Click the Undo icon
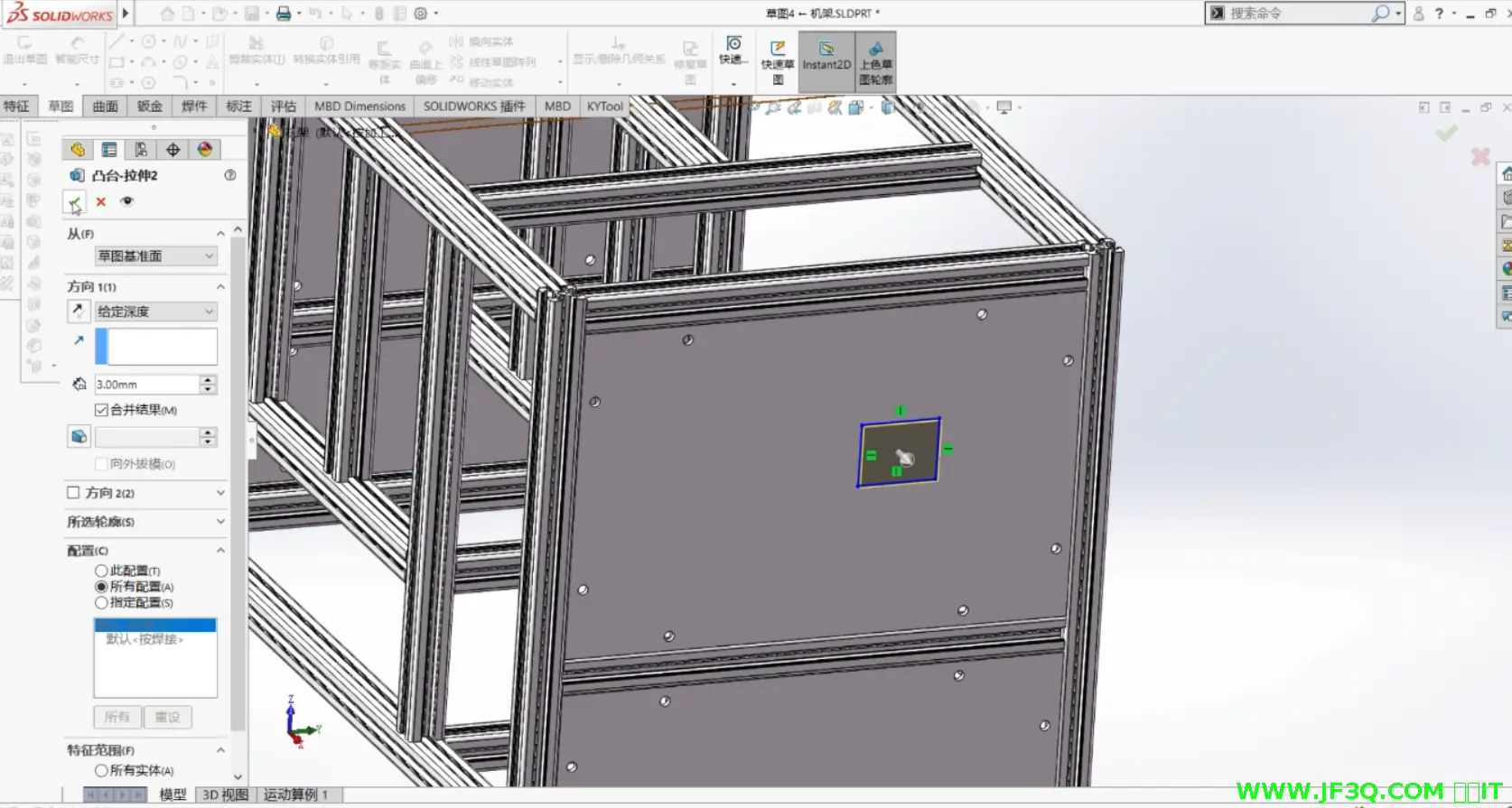The width and height of the screenshot is (1512, 808). point(314,14)
